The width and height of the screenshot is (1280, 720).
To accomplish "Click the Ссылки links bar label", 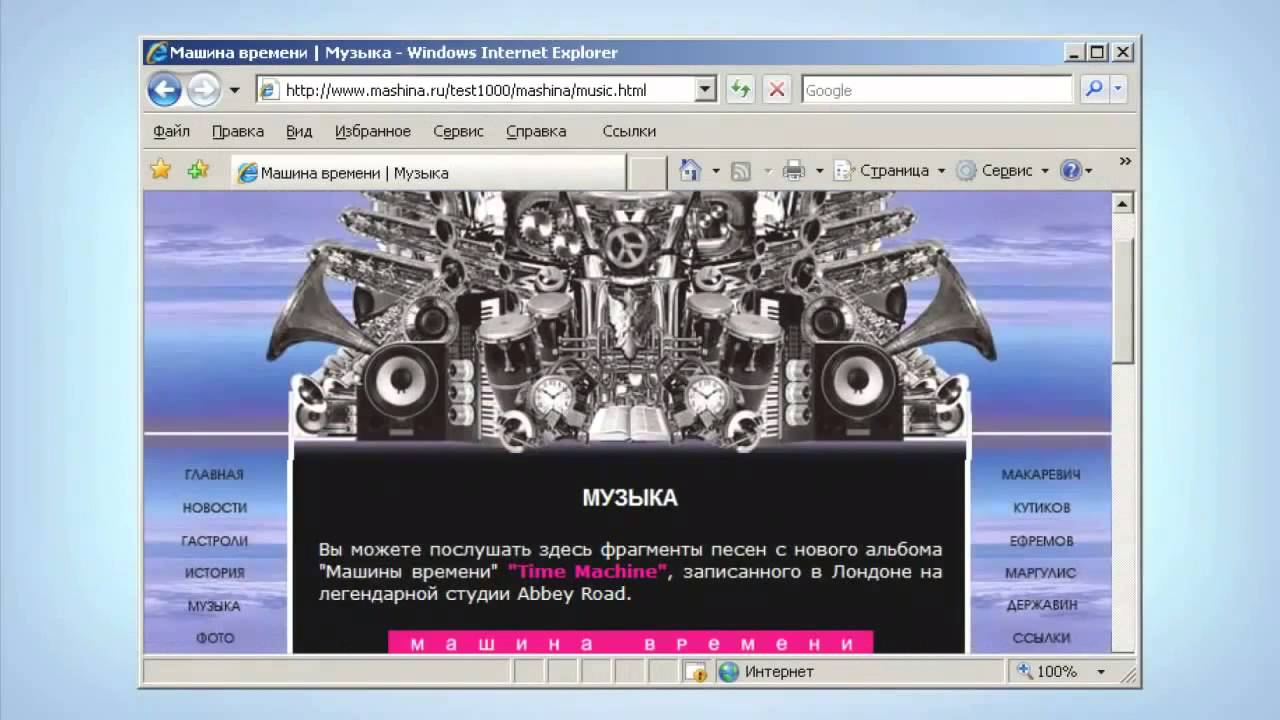I will 629,131.
